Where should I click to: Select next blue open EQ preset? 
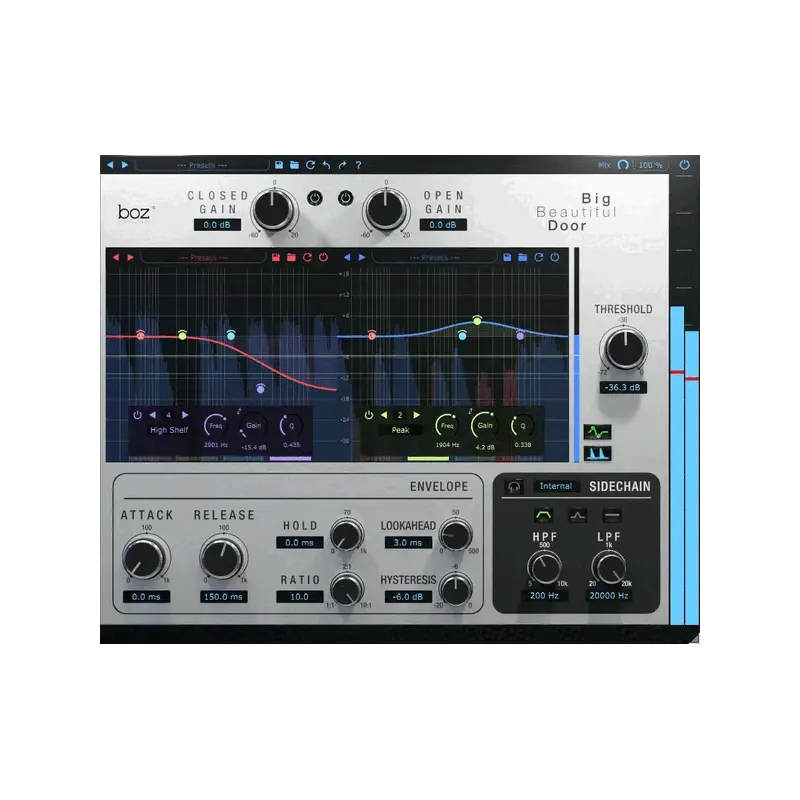point(362,257)
